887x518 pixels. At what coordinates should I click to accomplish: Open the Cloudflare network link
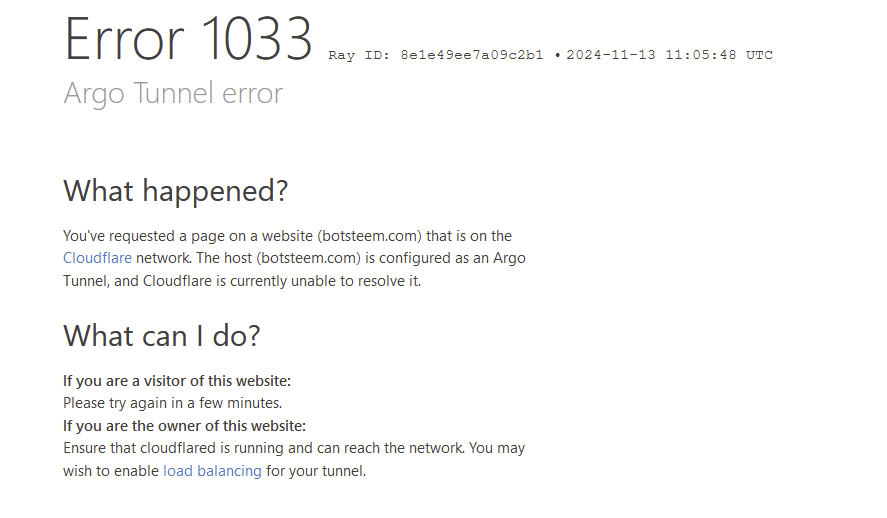point(97,258)
